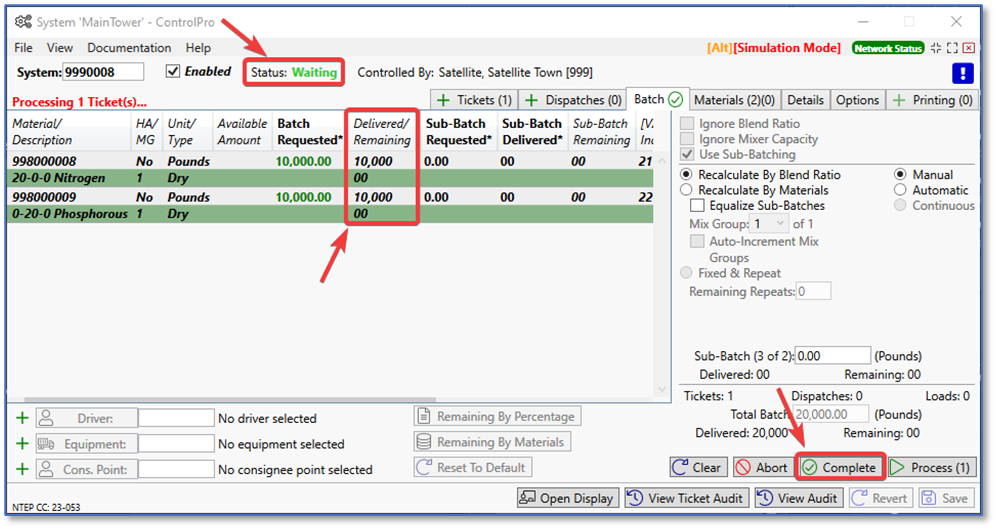This screenshot has height=529, width=996.
Task: Click the fullscreen expand icon in menu bar
Action: pos(951,48)
